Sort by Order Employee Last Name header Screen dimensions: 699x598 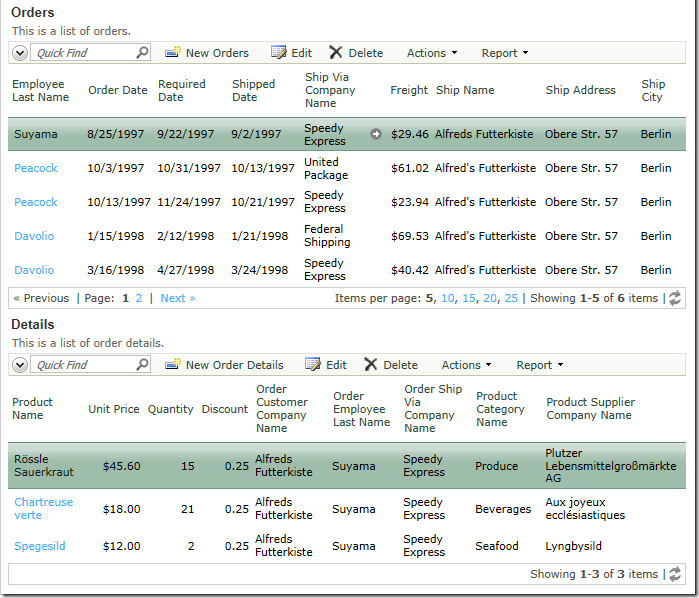click(x=361, y=409)
